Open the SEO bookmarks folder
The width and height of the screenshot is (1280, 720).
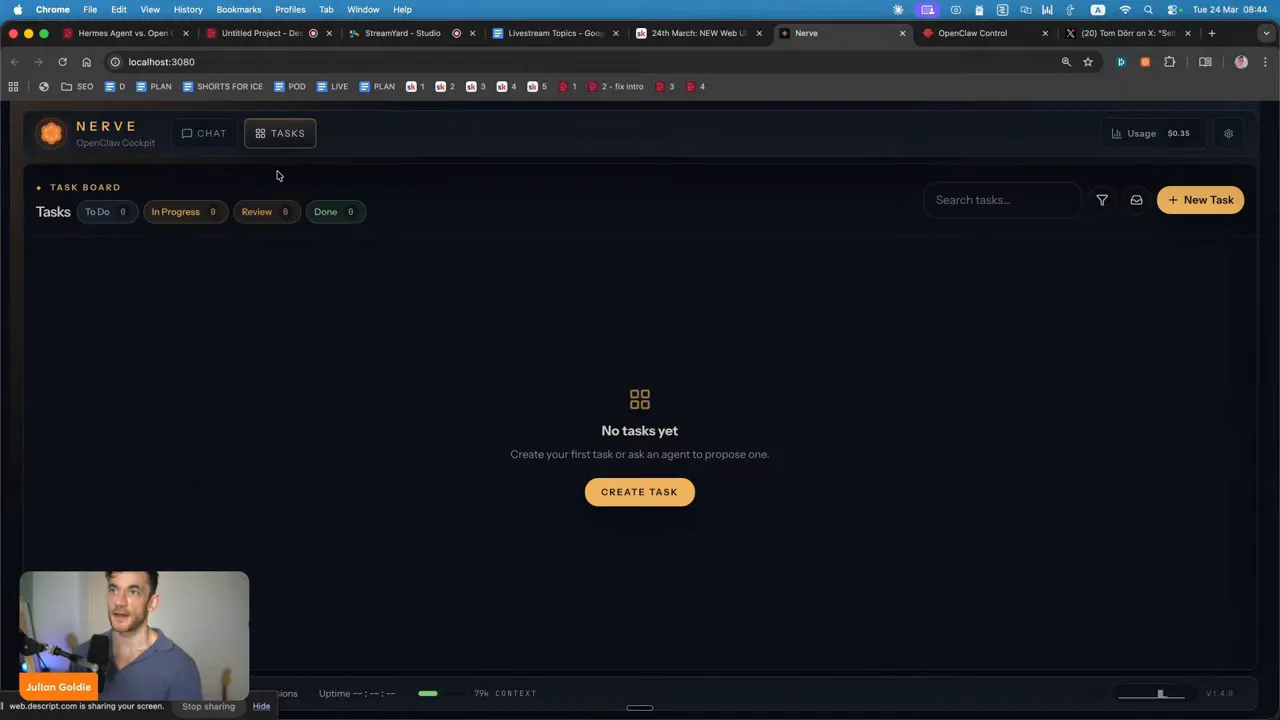[x=77, y=87]
